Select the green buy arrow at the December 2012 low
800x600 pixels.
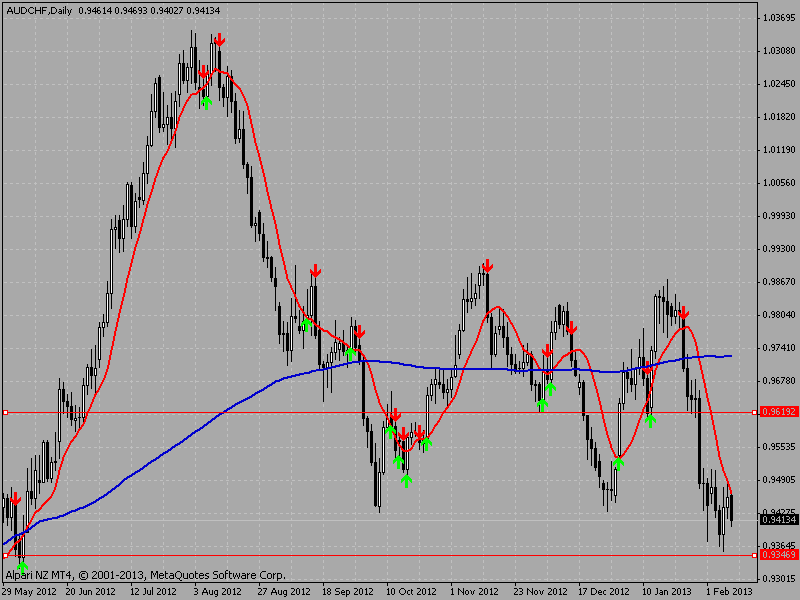tap(618, 463)
